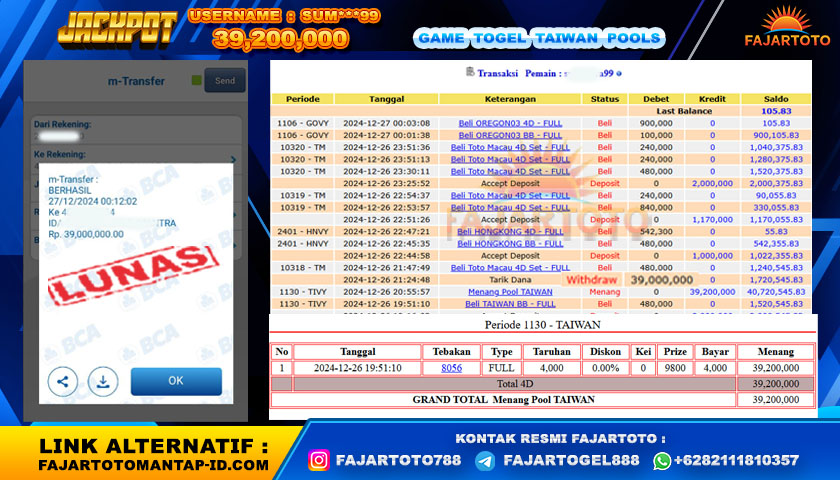Click the Last Balance value 105.83
The width and height of the screenshot is (840, 480).
(x=776, y=111)
